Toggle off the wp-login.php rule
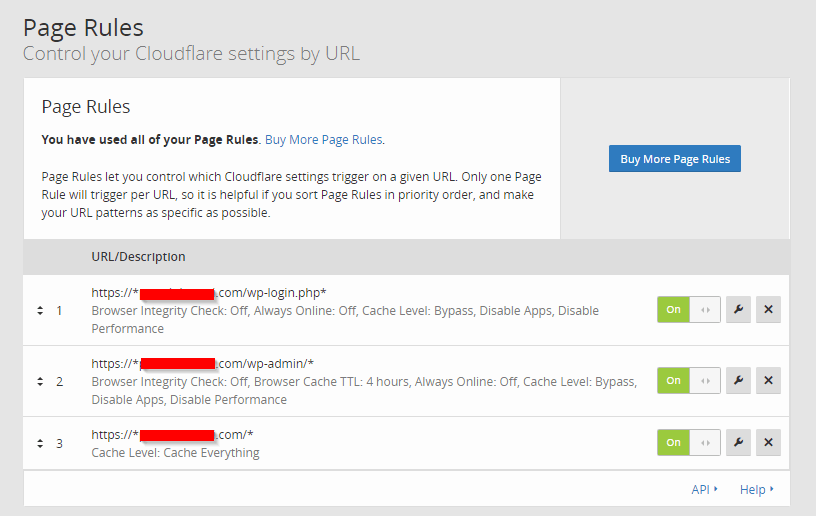Image resolution: width=816 pixels, height=516 pixels. coord(688,310)
